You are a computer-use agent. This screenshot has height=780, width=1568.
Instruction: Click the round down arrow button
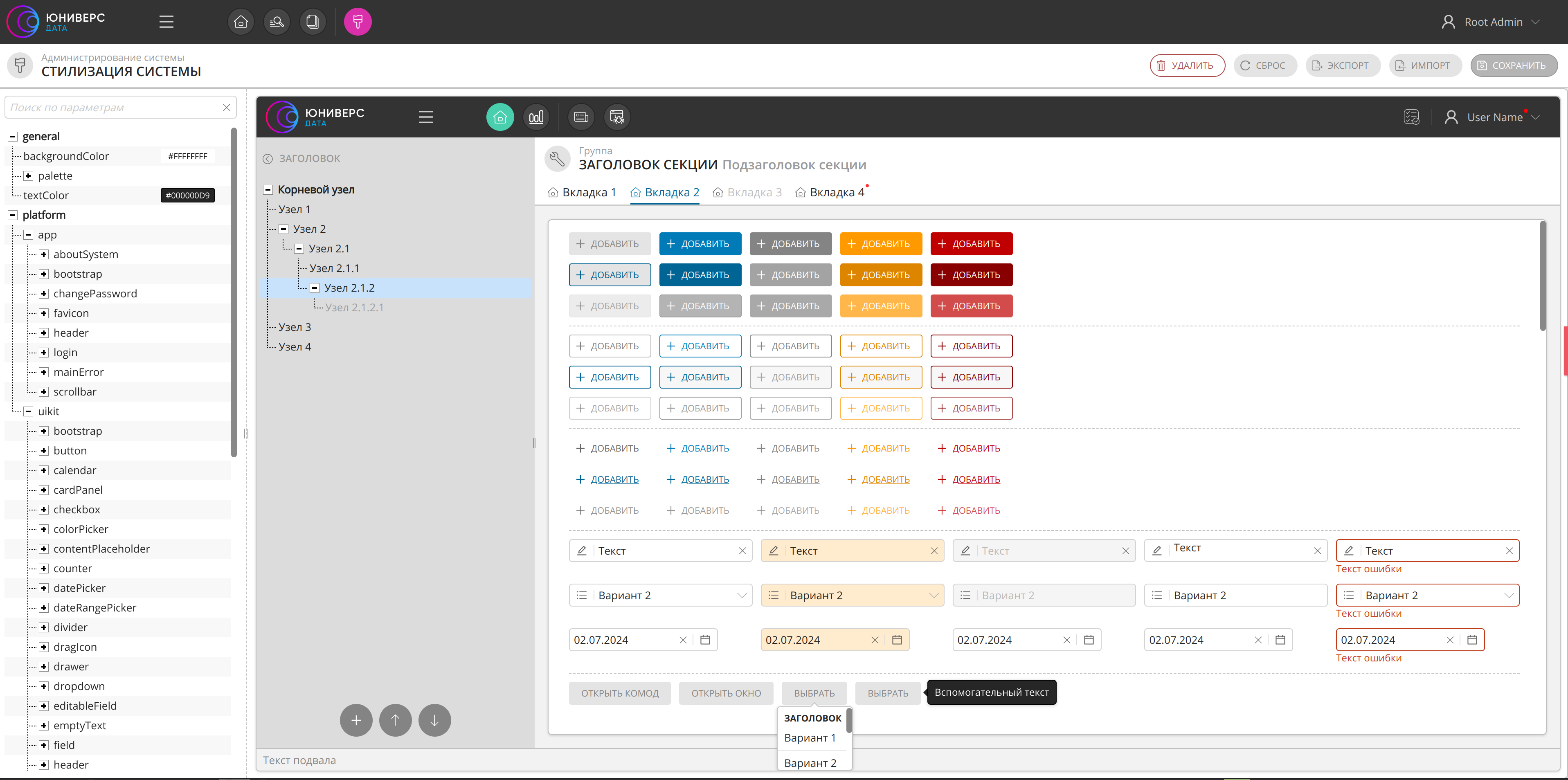[434, 720]
